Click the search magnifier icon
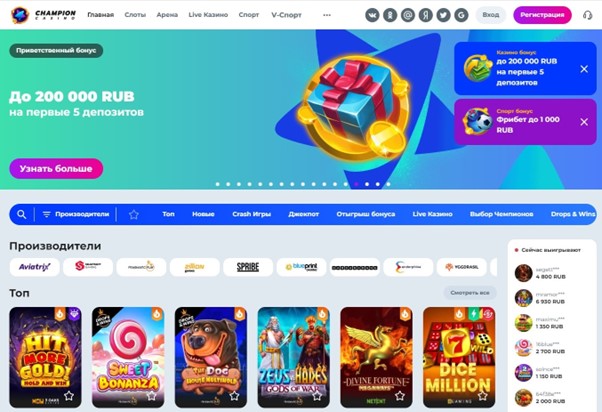Image resolution: width=602 pixels, height=412 pixels. (x=22, y=214)
